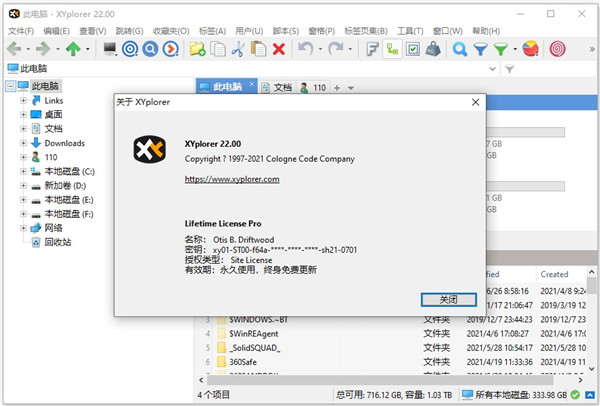Screen dimensions: 600x406
Task: Open the 编辑(E) menu
Action: tap(56, 31)
